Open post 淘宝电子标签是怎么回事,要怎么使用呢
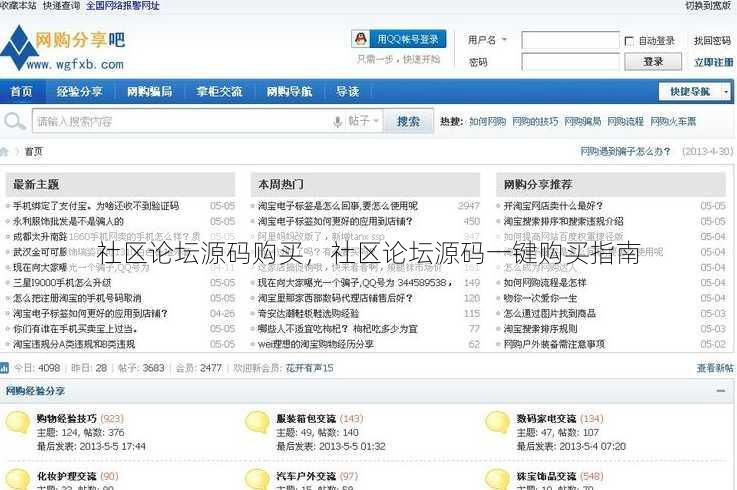 337,206
